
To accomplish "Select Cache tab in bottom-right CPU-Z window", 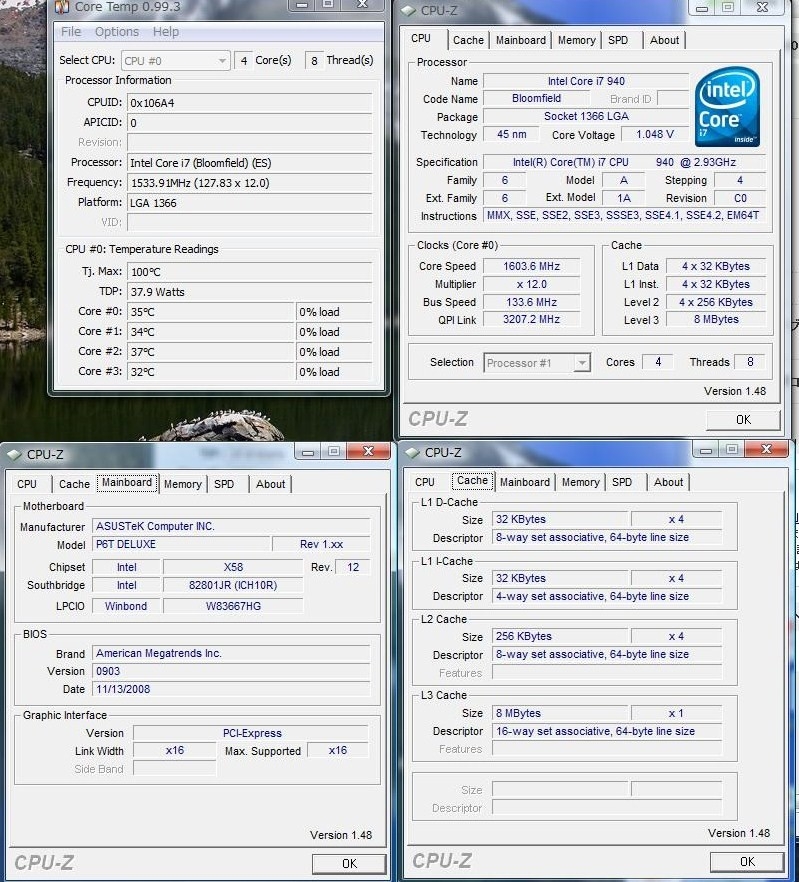I will tap(472, 480).
